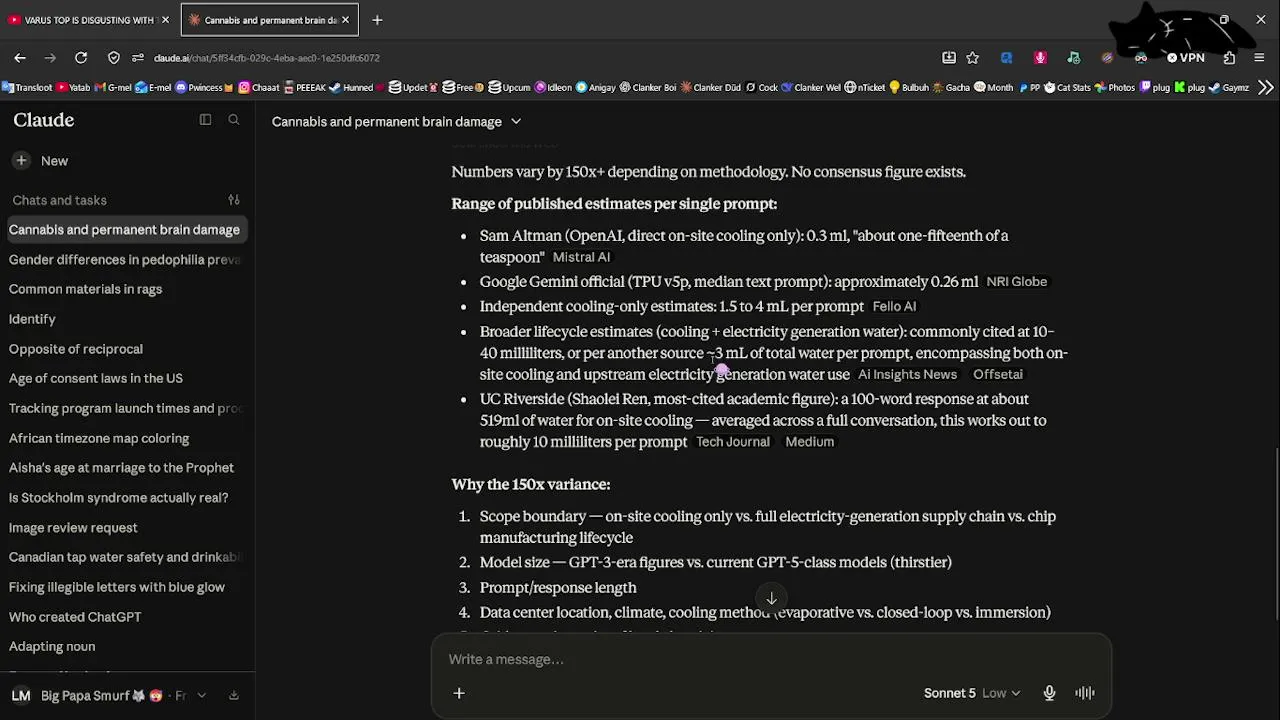The width and height of the screenshot is (1280, 720).
Task: Open 'Adapting noun' chat
Action: click(x=125, y=647)
